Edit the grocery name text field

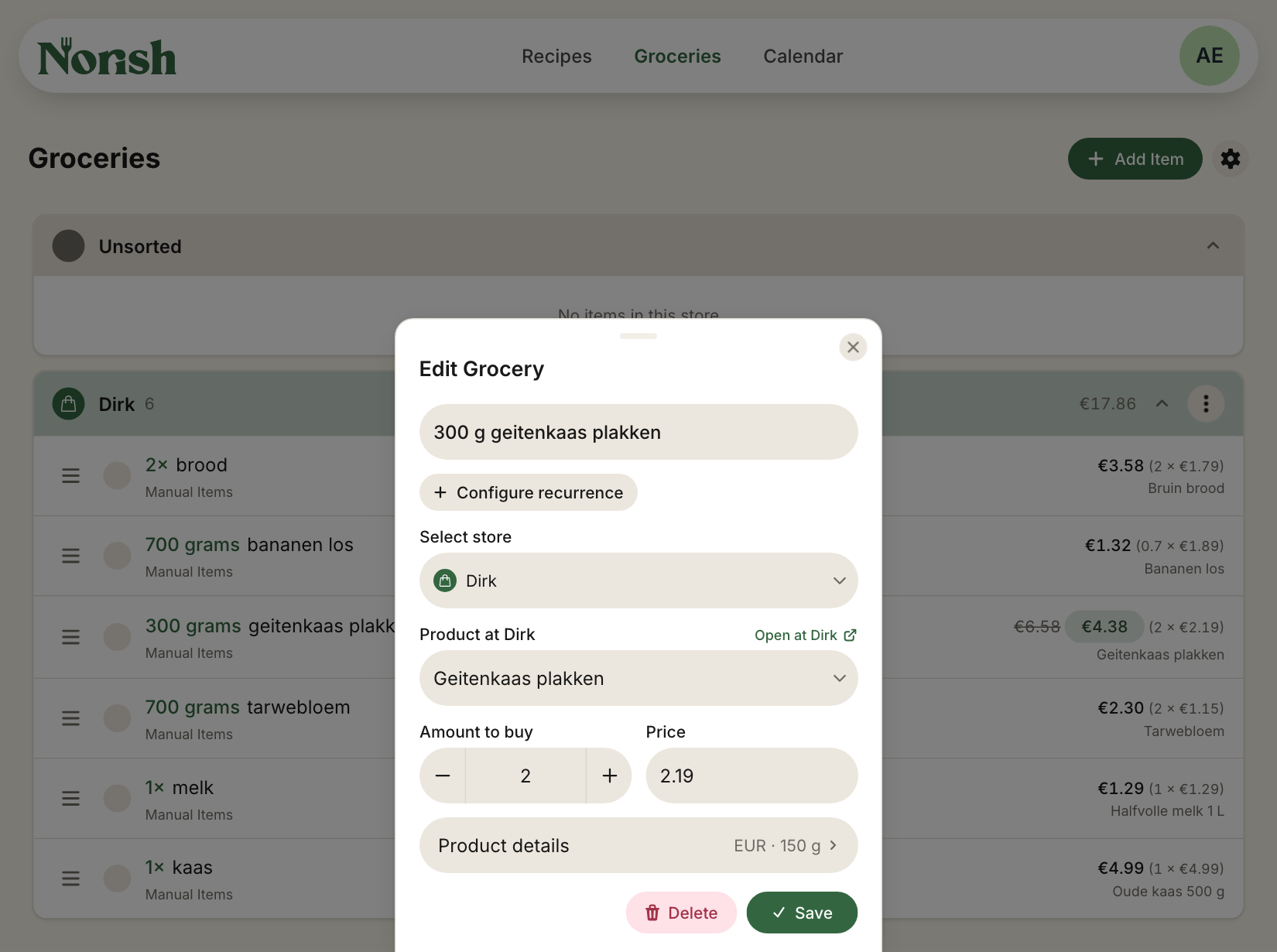pyautogui.click(x=638, y=432)
